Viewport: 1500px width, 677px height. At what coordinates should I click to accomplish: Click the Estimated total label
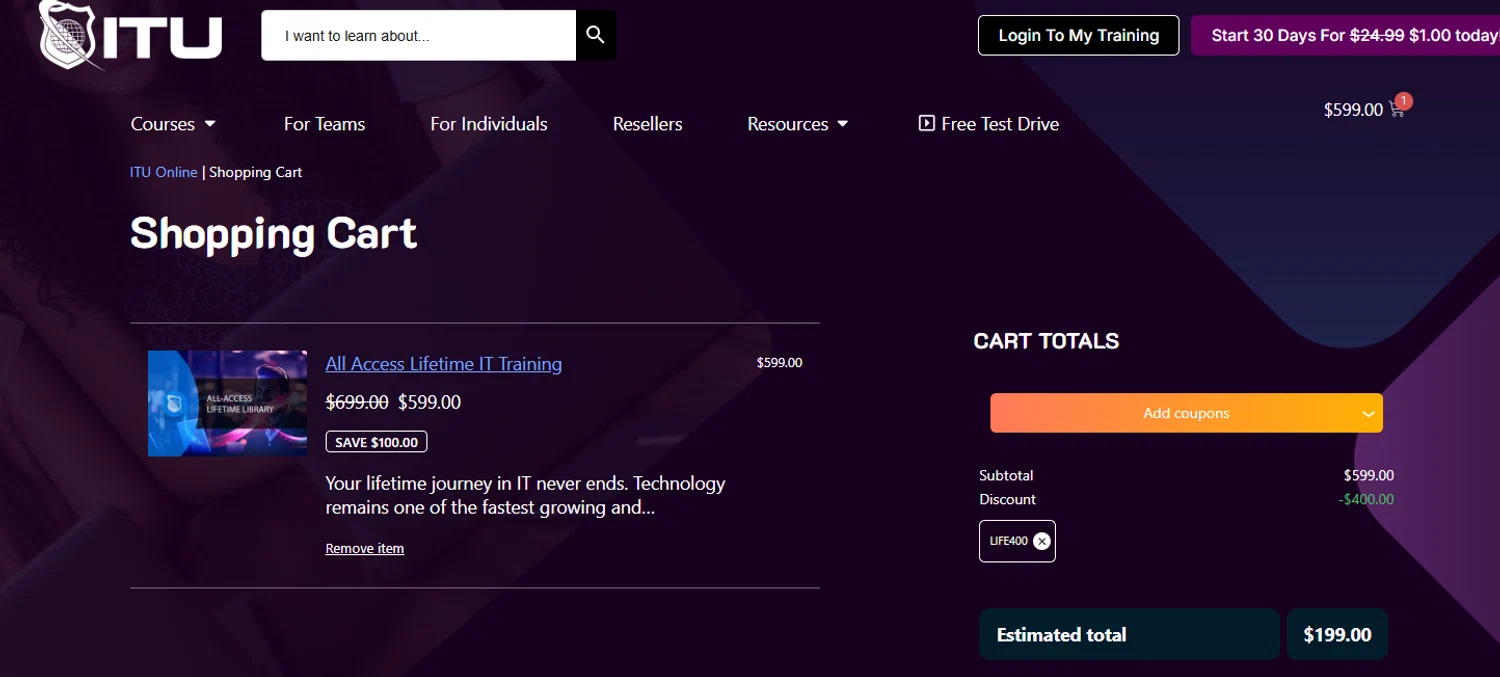(1062, 635)
